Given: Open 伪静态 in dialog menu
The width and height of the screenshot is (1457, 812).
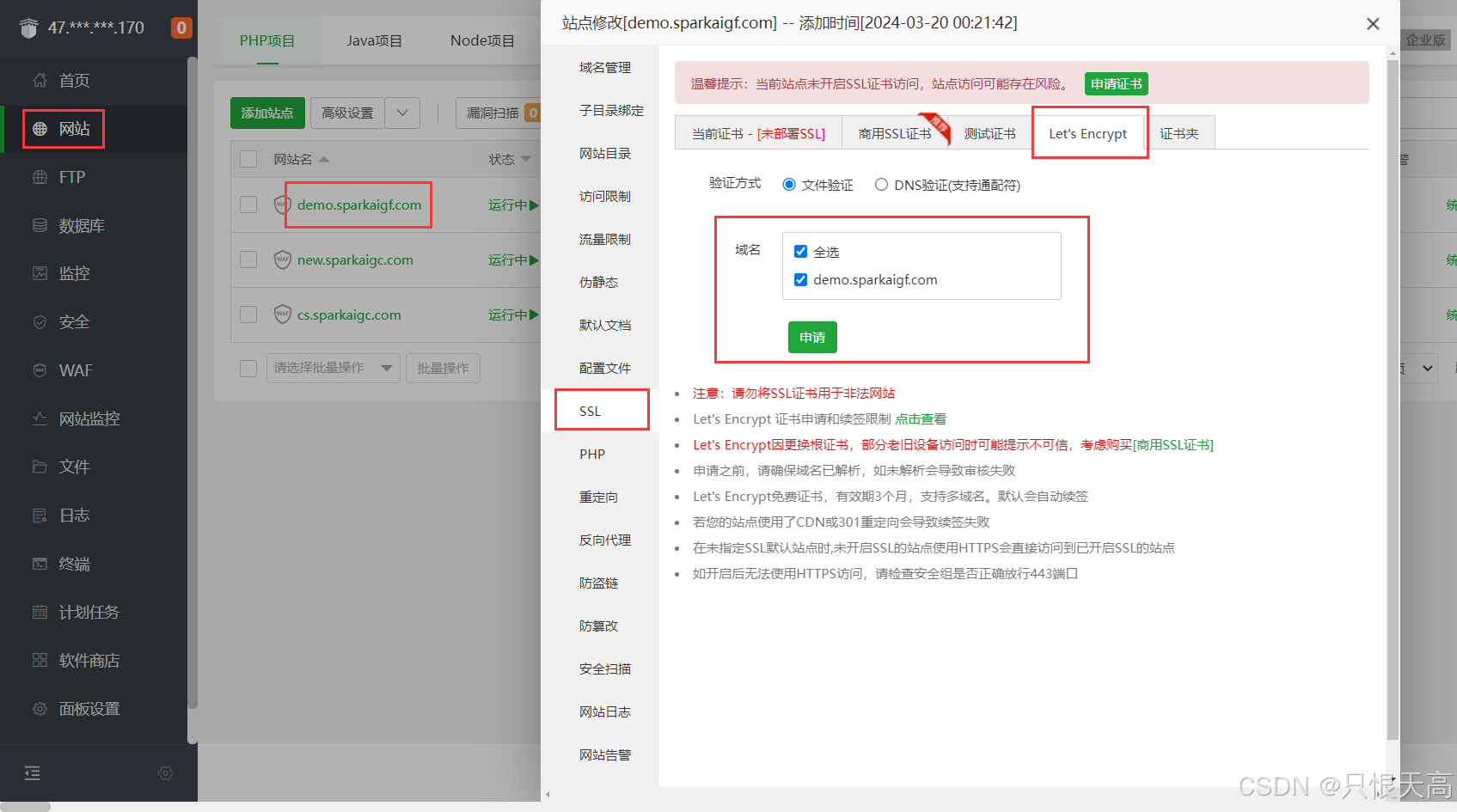Looking at the screenshot, I should tap(600, 282).
